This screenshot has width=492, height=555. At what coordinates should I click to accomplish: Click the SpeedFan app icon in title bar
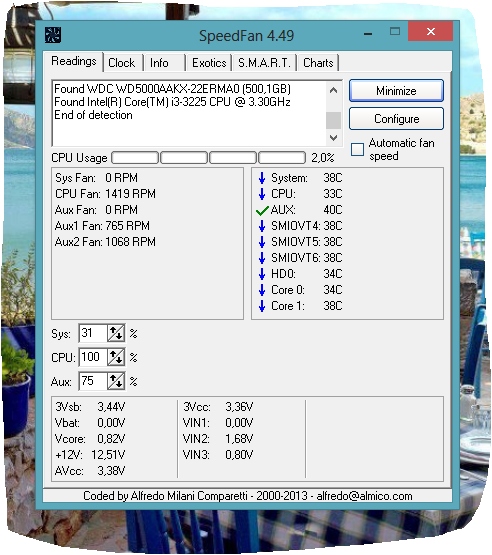(53, 35)
